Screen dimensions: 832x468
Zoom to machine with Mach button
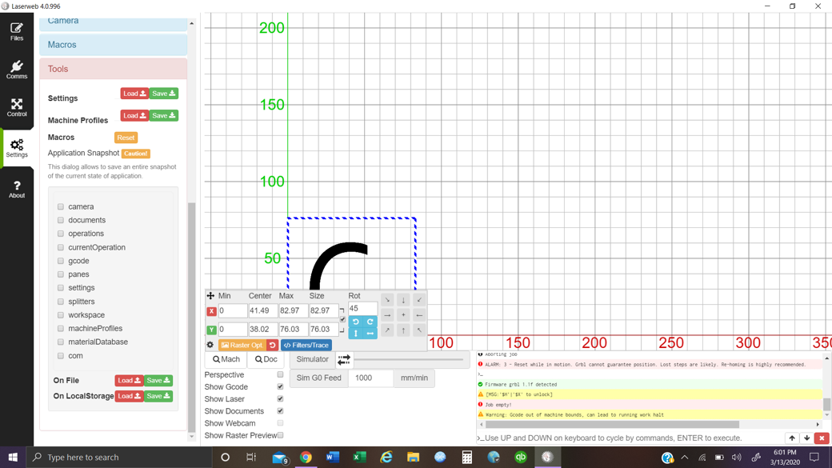226,359
